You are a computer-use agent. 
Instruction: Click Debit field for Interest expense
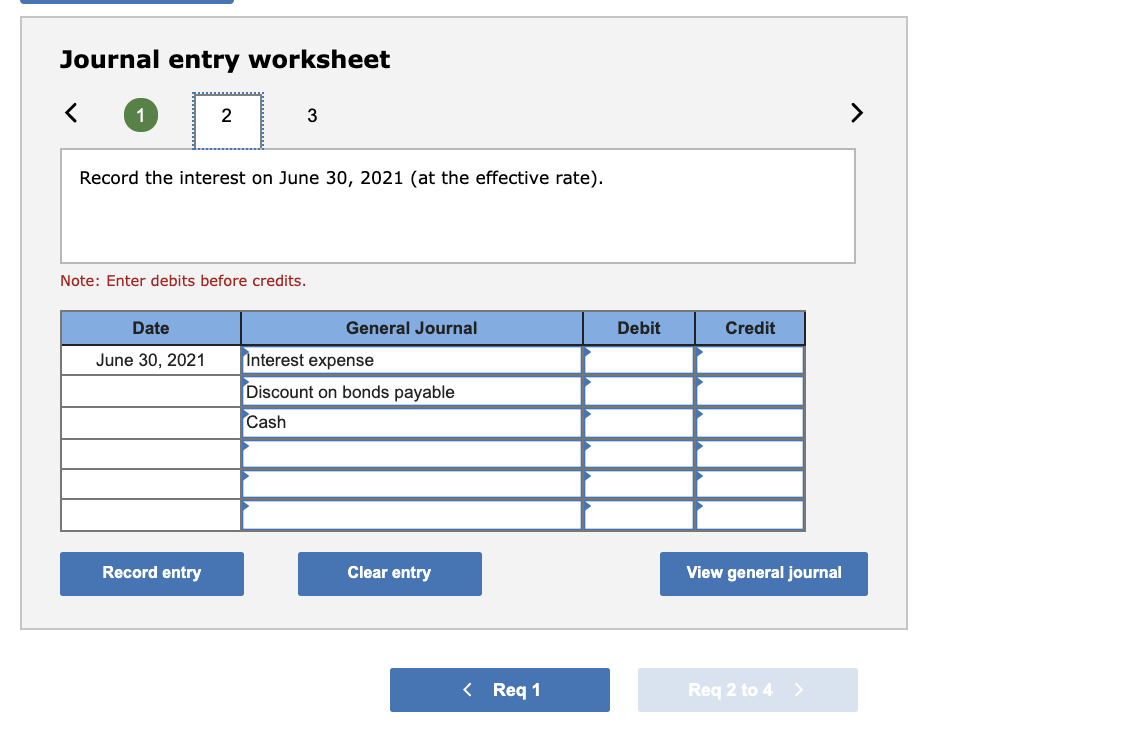(x=639, y=361)
